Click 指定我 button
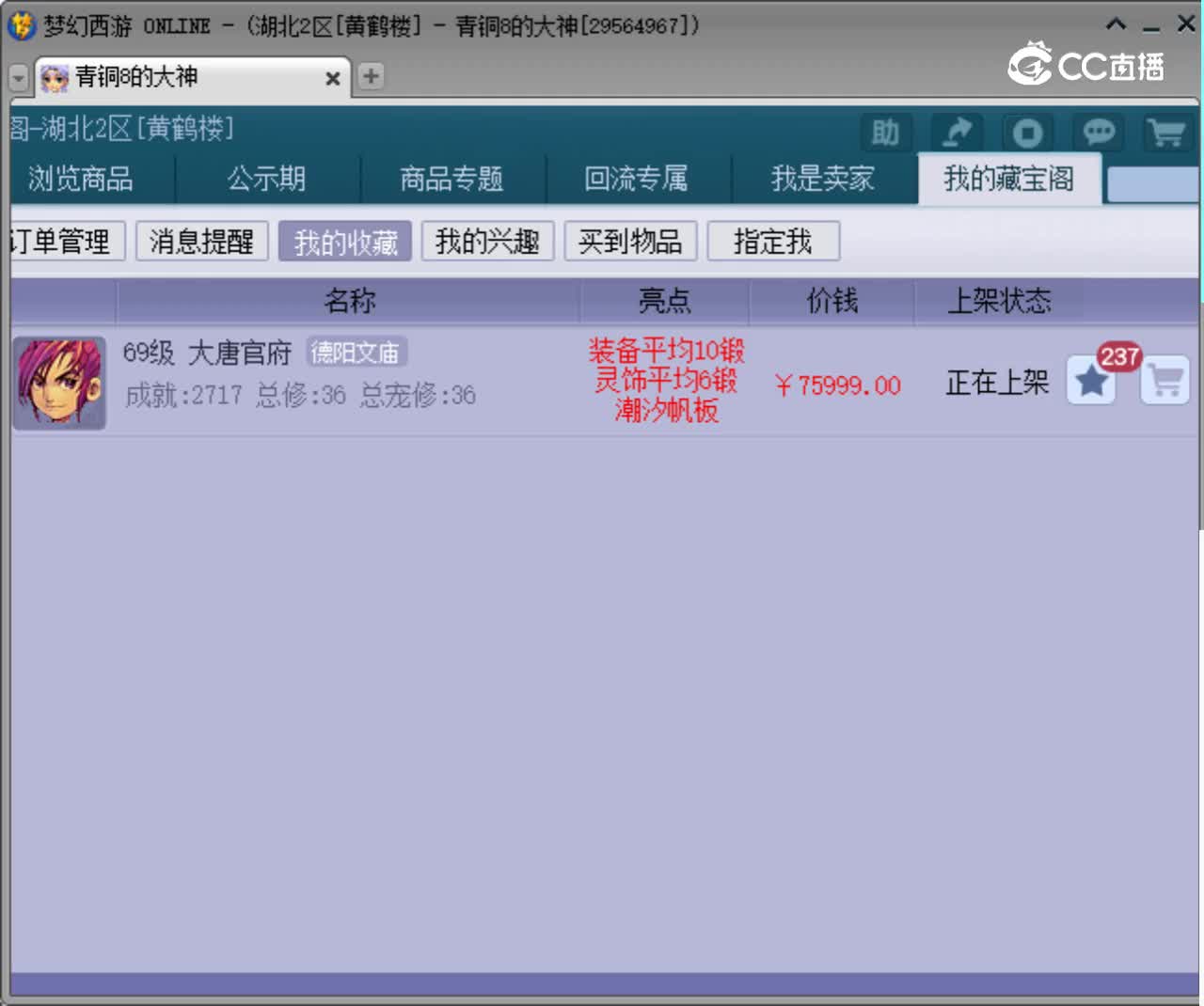Screen dimensions: 1204x1006 click(x=773, y=242)
